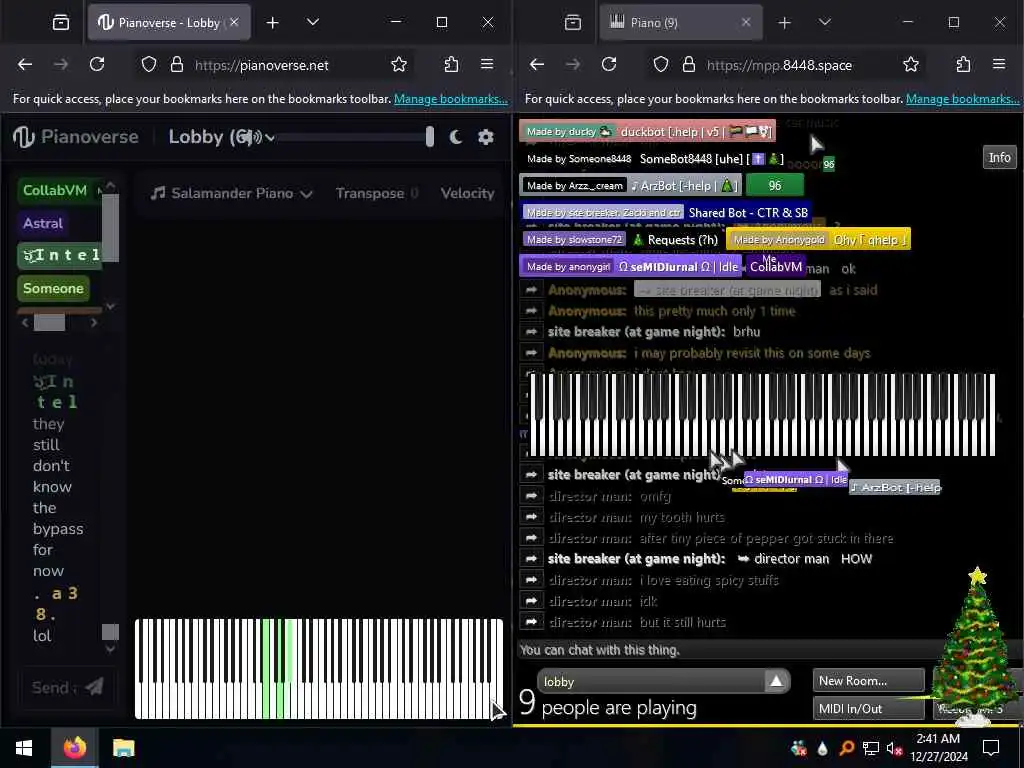Screen dimensions: 1024x768
Task: Click the Velocity control
Action: pyautogui.click(x=468, y=193)
